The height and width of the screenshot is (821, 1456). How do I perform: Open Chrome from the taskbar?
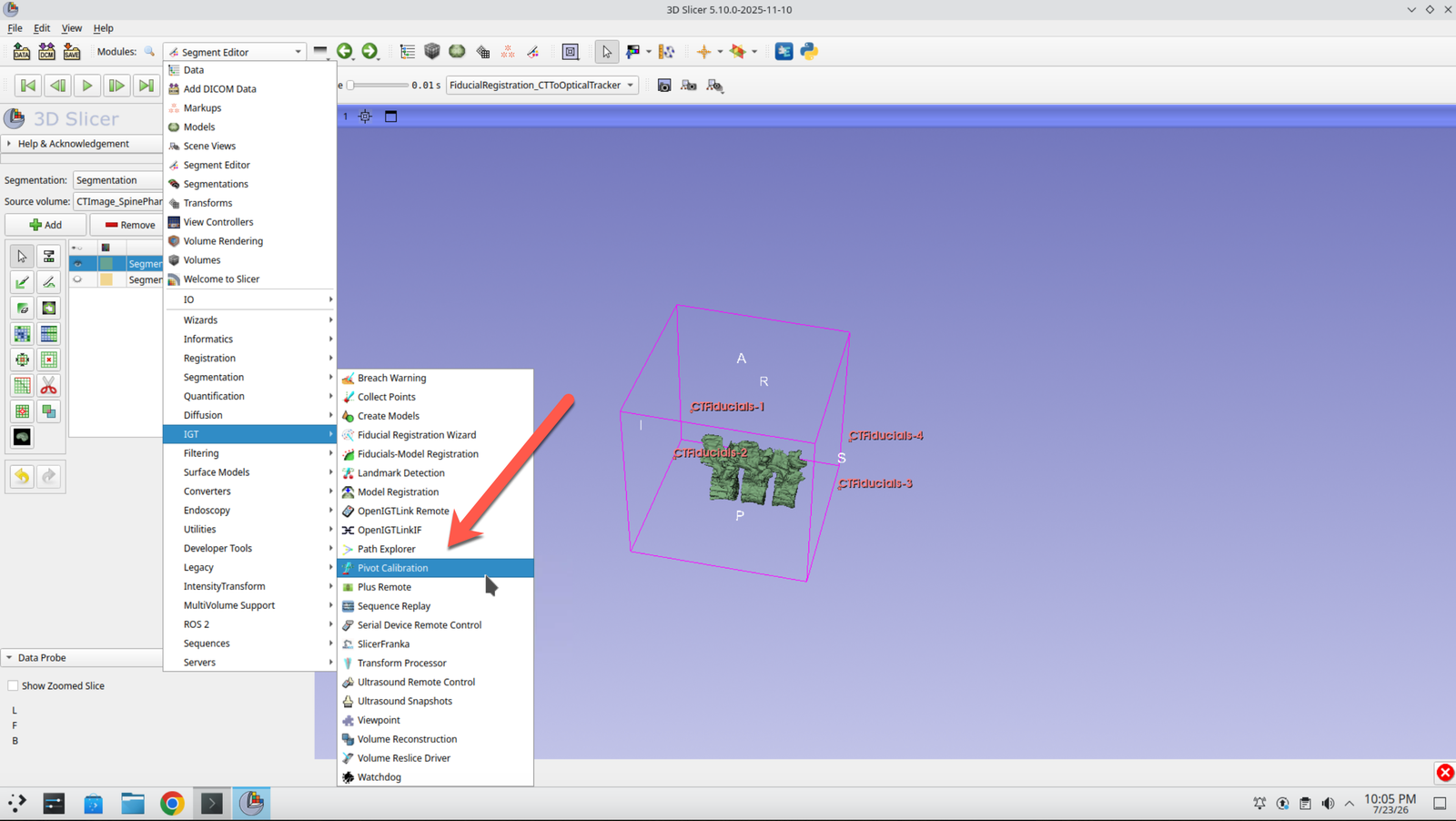(x=172, y=803)
